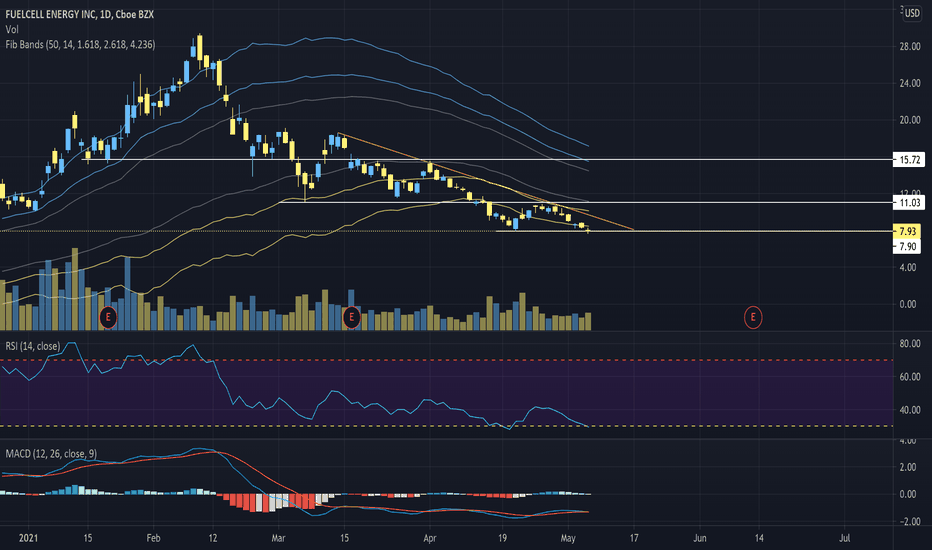Click the 28.00 price axis label
This screenshot has height=550, width=932.
click(909, 46)
